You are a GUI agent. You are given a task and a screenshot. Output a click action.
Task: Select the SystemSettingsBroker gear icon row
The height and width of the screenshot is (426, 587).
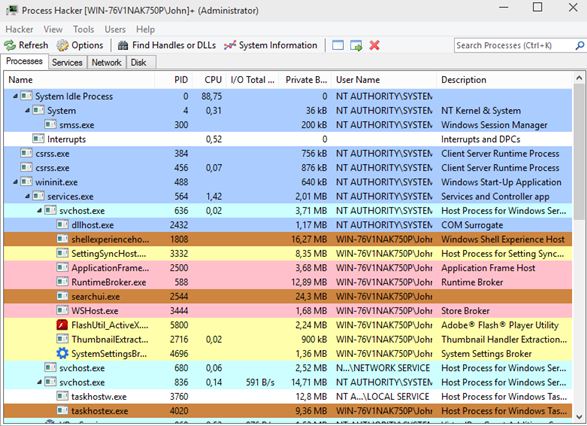click(288, 354)
